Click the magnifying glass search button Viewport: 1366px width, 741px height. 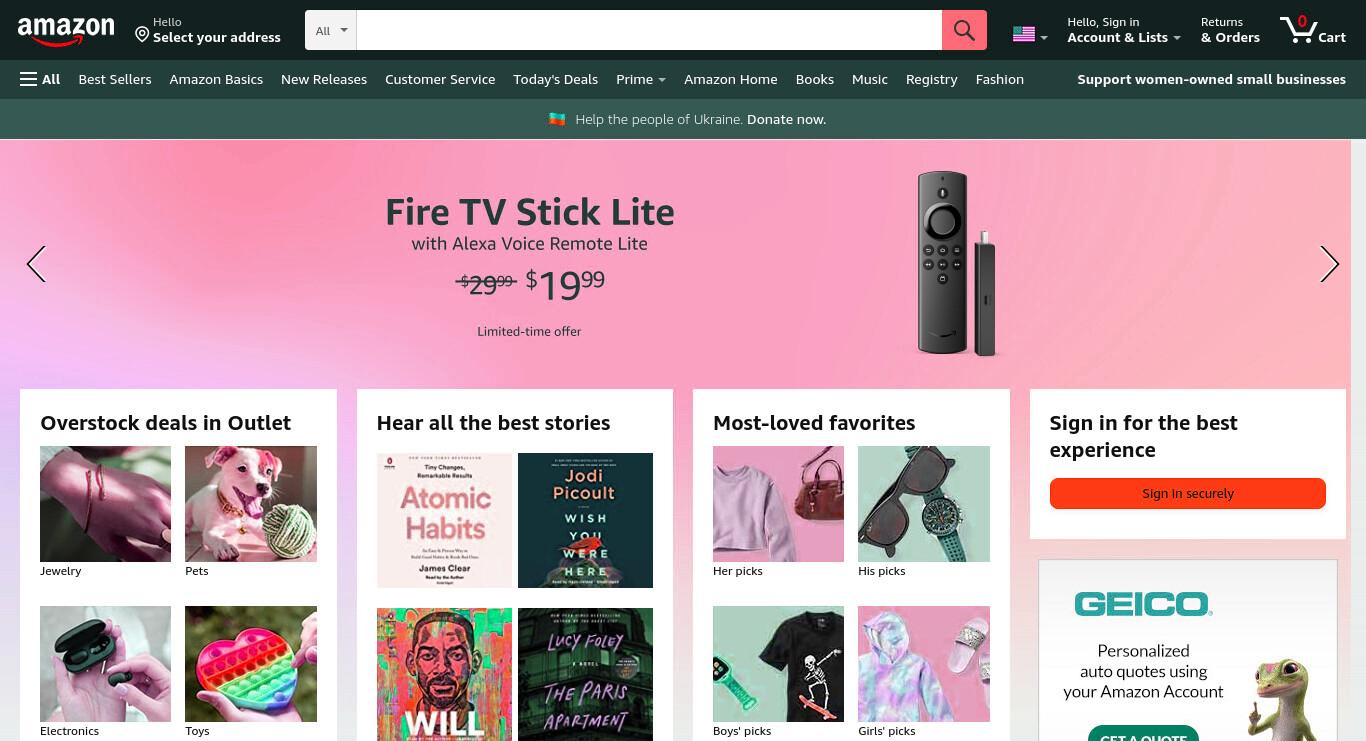pyautogui.click(x=964, y=30)
